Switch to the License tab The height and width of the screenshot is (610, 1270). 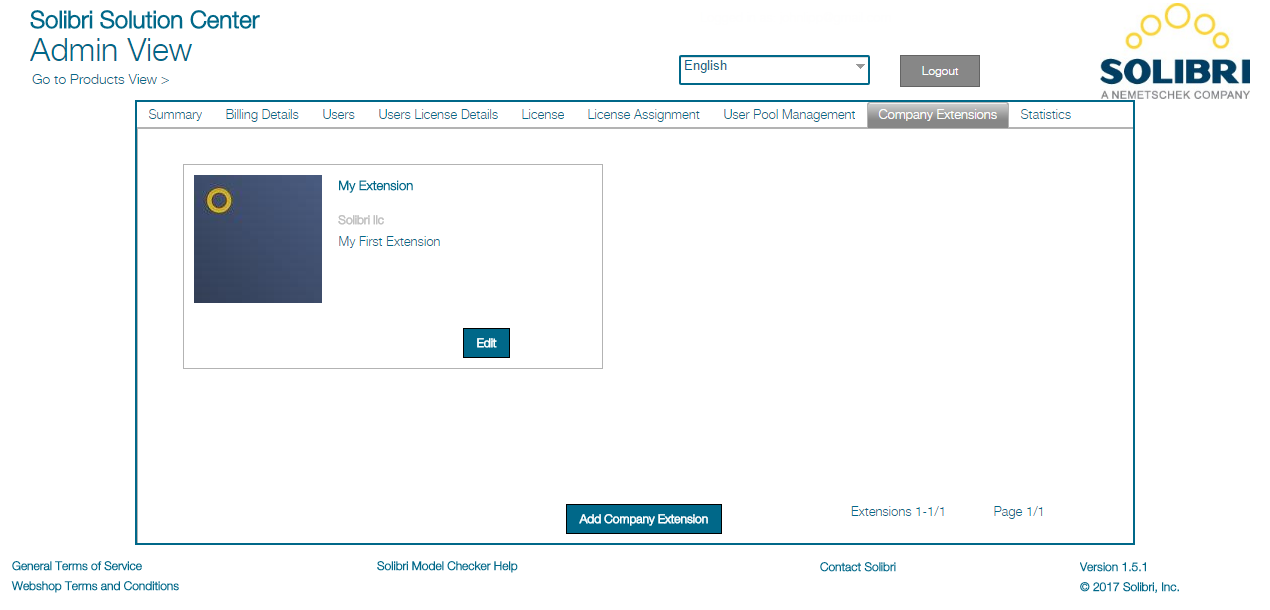click(x=542, y=114)
